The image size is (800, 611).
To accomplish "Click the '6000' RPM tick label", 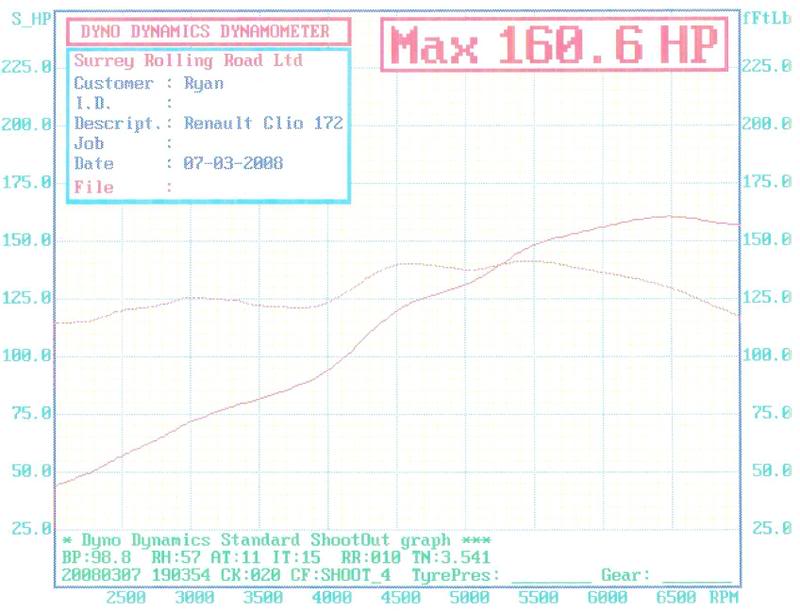I will (x=607, y=597).
